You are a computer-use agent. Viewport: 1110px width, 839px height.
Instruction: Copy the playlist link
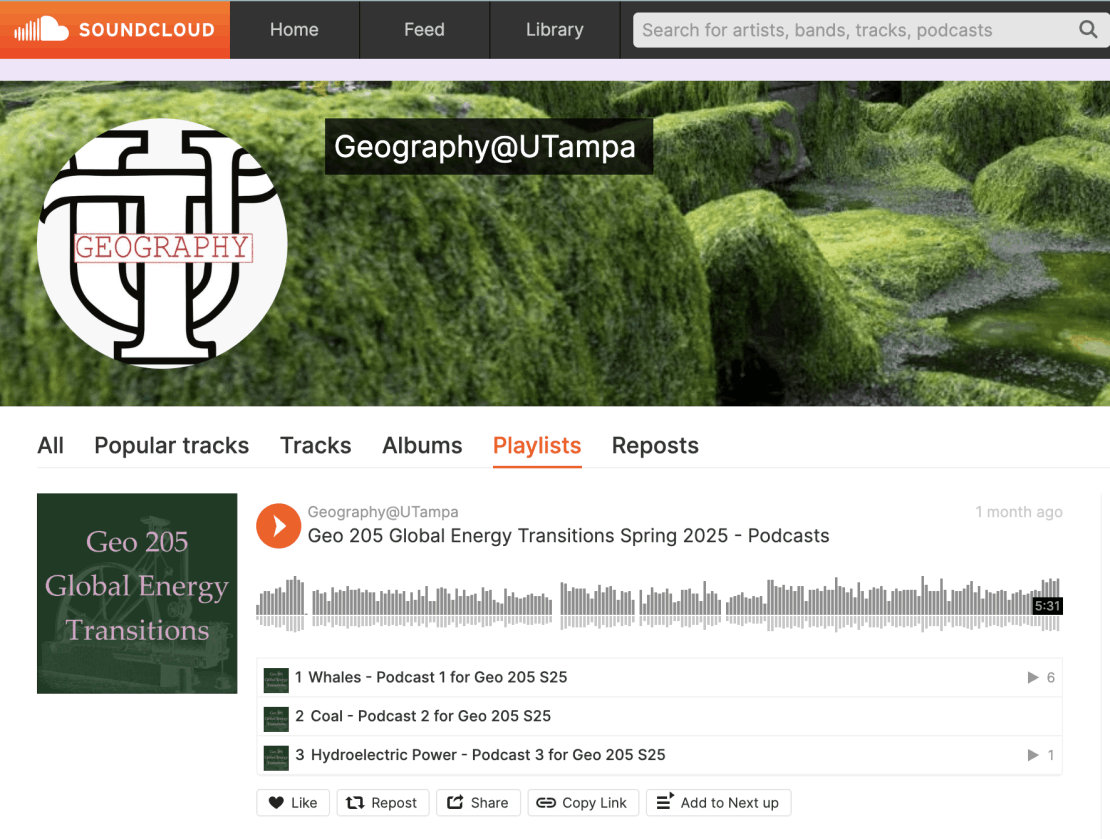tap(583, 803)
